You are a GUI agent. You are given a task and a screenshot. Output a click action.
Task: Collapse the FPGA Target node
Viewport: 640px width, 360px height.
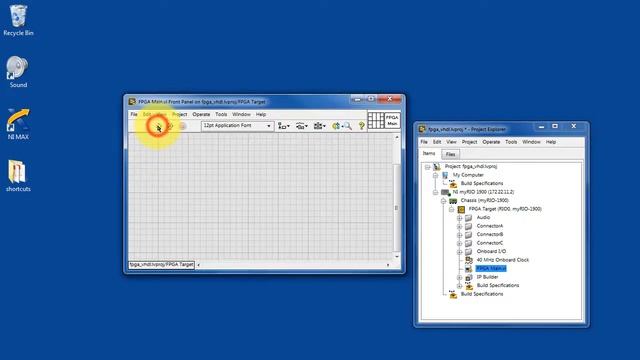451,209
